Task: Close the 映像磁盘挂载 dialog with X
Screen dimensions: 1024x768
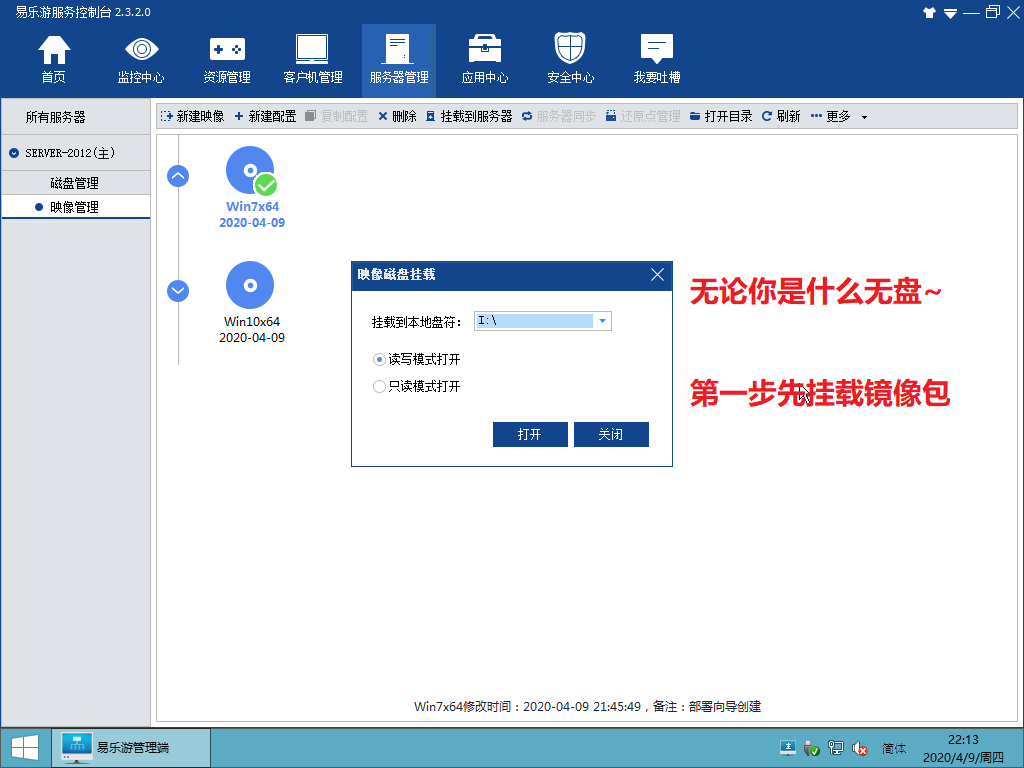Action: click(x=657, y=275)
